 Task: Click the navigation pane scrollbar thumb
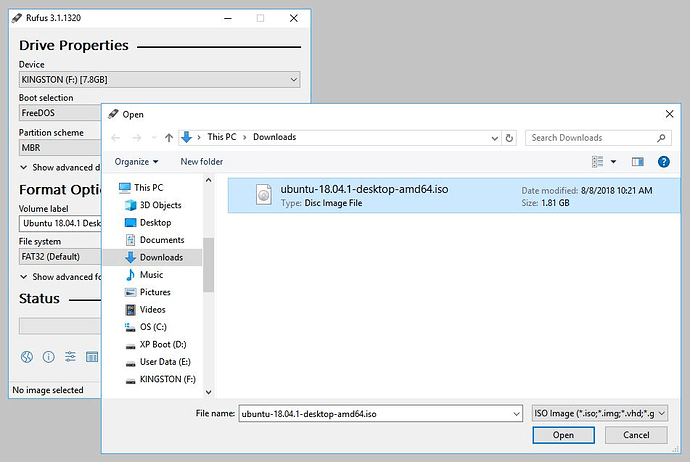point(209,265)
